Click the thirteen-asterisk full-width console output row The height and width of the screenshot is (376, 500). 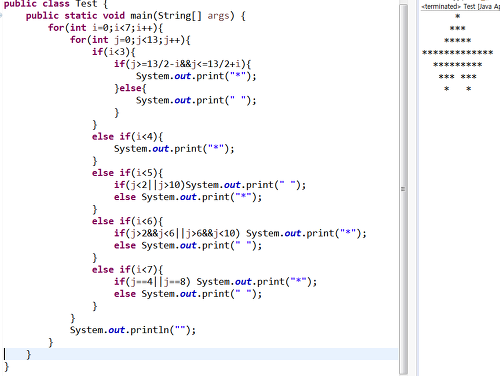pyautogui.click(x=458, y=53)
